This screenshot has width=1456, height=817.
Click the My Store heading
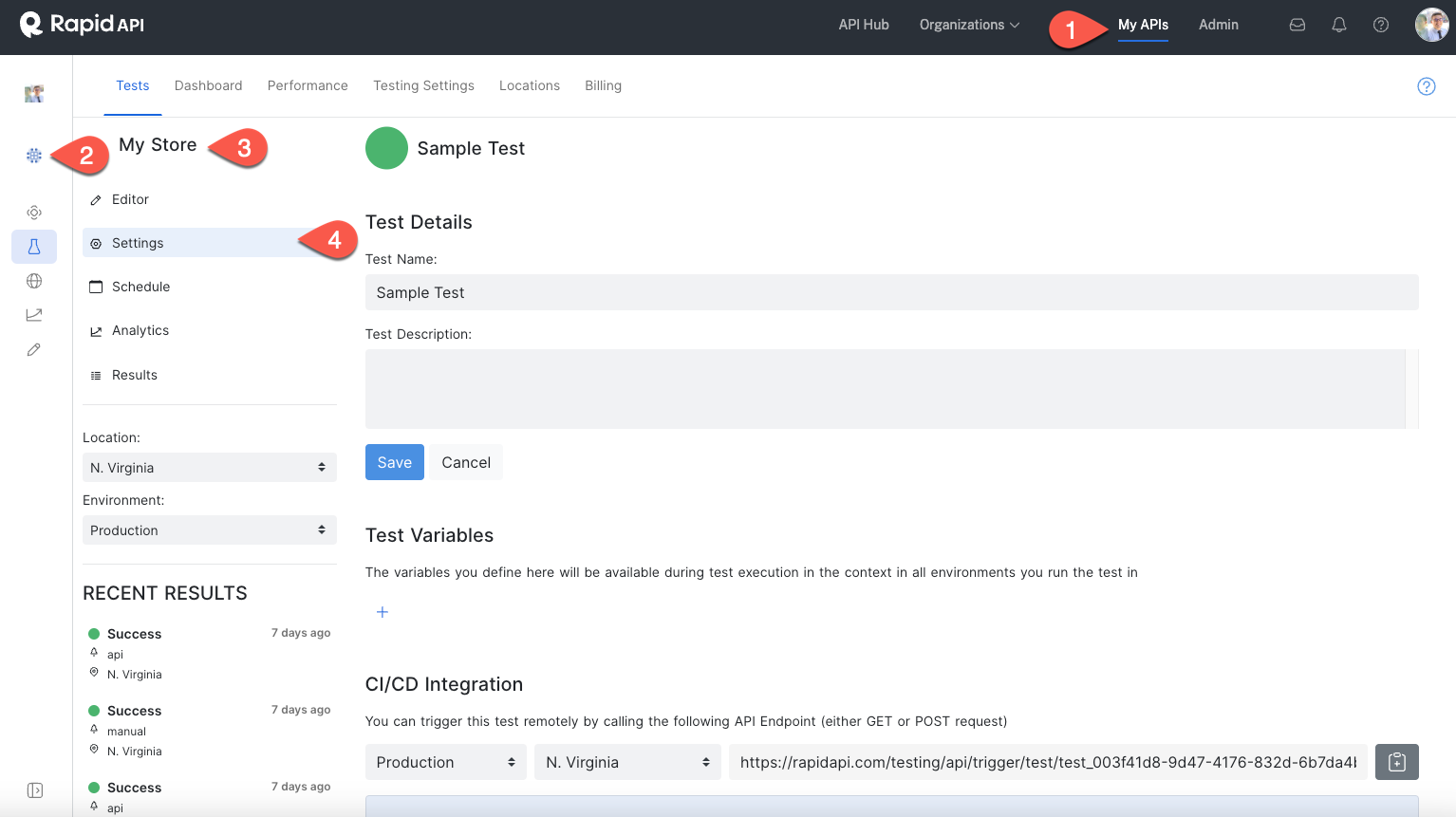[x=158, y=145]
